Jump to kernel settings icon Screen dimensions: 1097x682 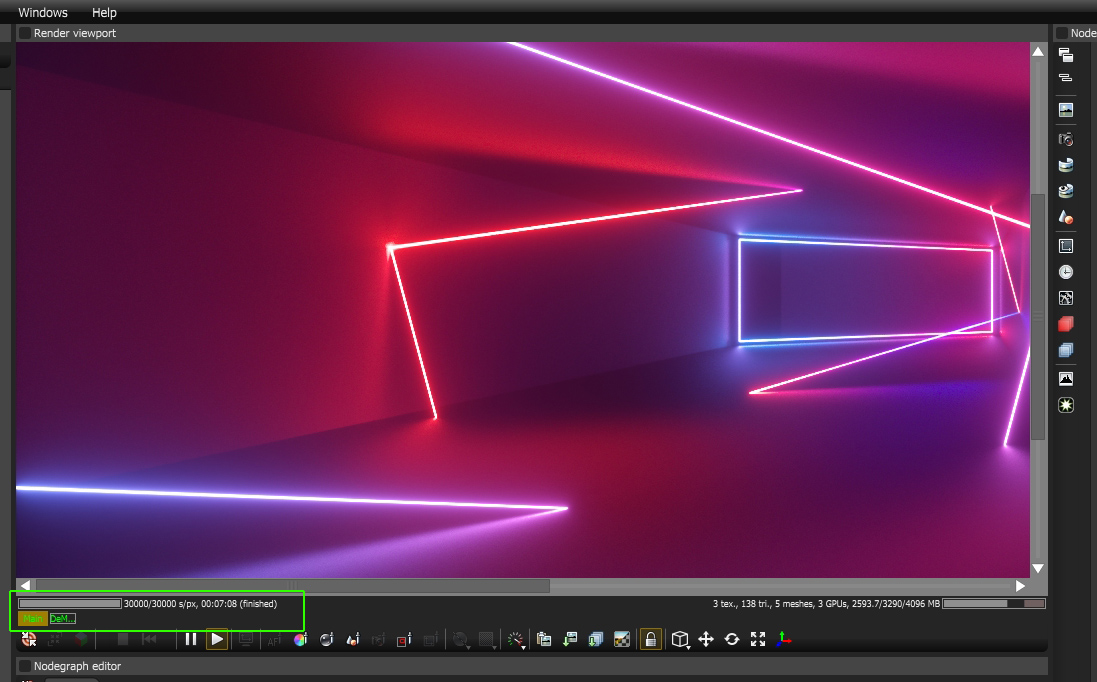click(x=1066, y=298)
